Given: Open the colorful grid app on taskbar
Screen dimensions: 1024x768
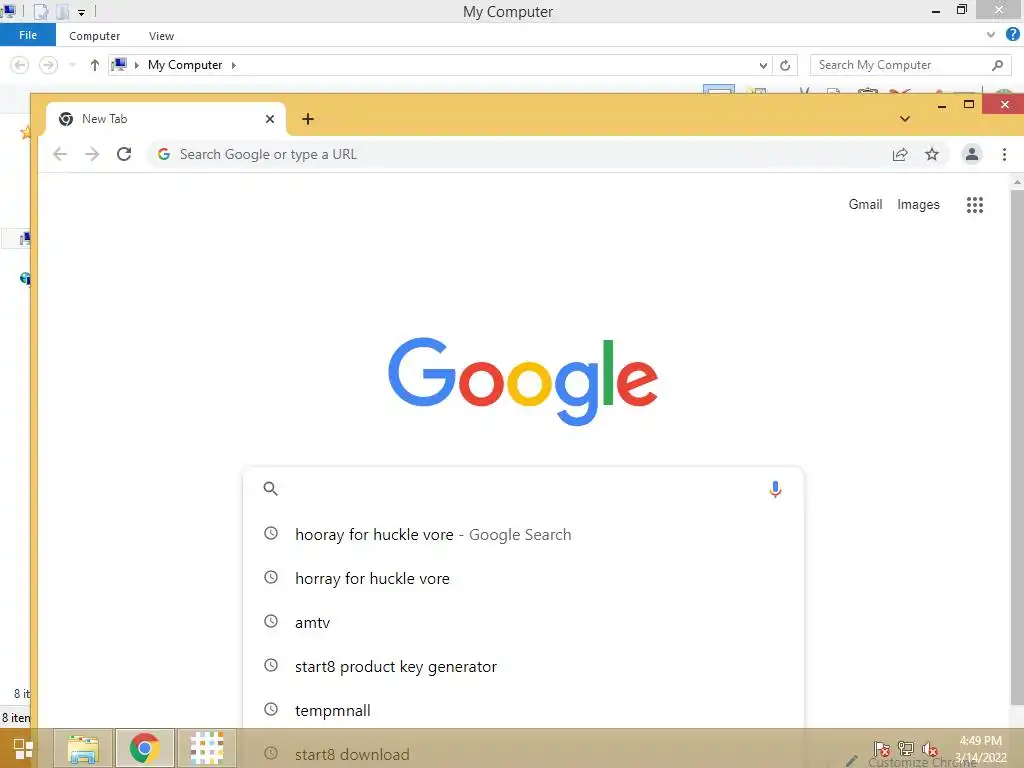Looking at the screenshot, I should click(x=206, y=748).
